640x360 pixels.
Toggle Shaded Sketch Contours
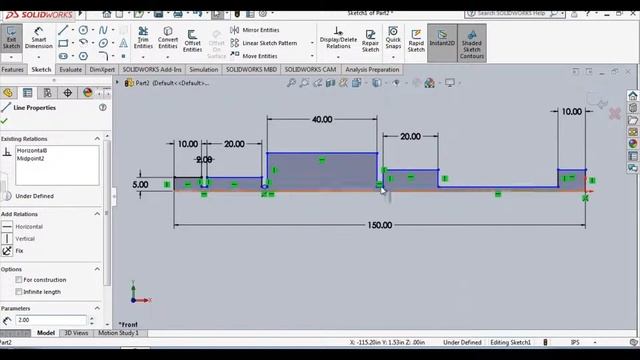472,42
